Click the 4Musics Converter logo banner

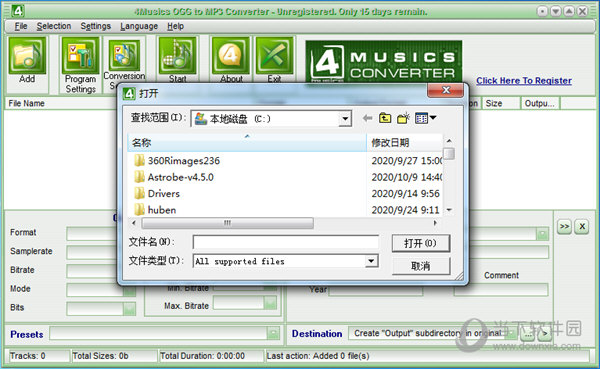click(x=383, y=62)
